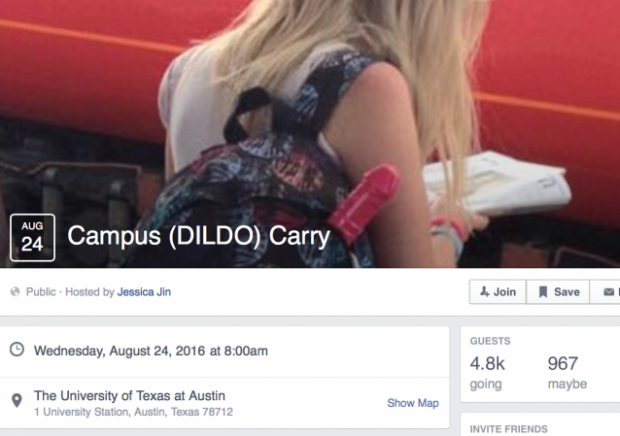Click Show Map link
Screen dimensions: 620x436
click(413, 403)
